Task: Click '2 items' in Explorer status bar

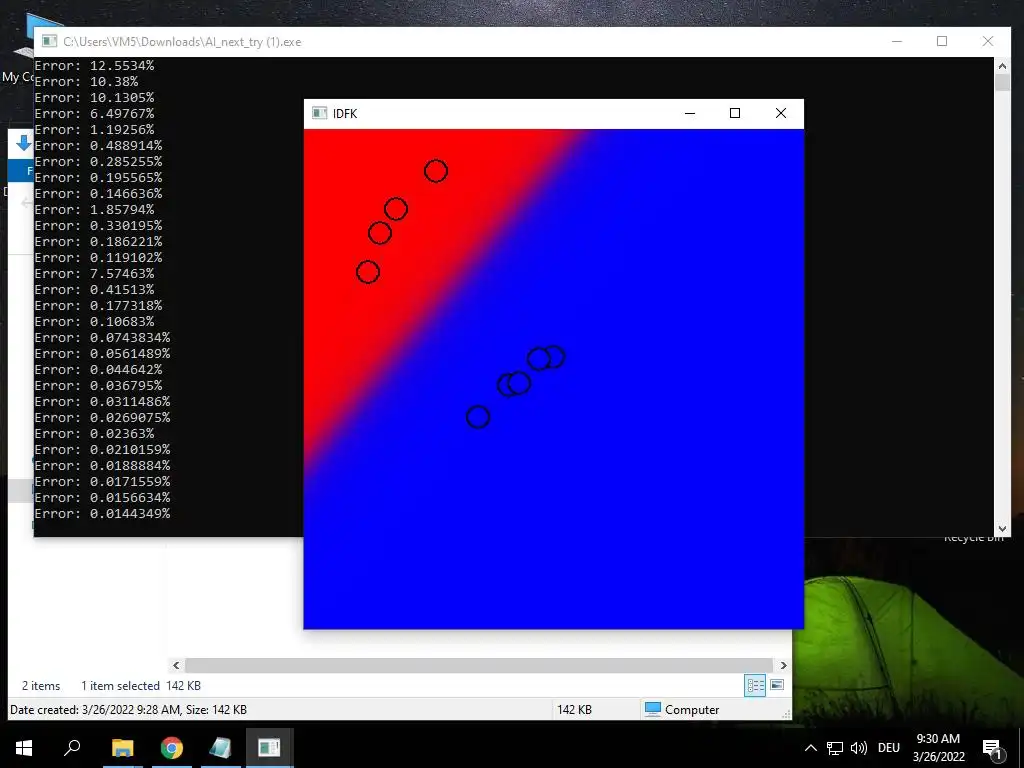Action: click(x=41, y=686)
